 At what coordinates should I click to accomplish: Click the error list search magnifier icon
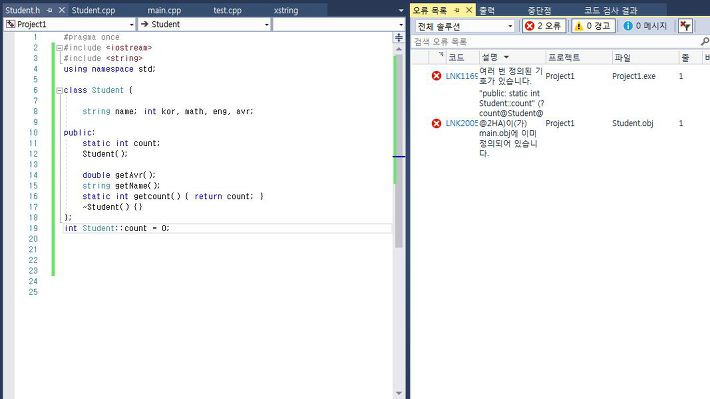click(705, 42)
